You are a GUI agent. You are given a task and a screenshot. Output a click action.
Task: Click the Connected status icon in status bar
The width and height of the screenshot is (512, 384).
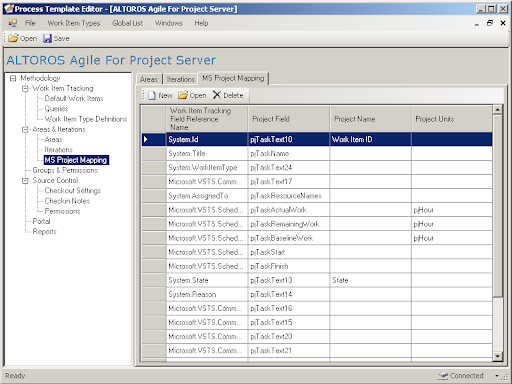click(x=443, y=376)
